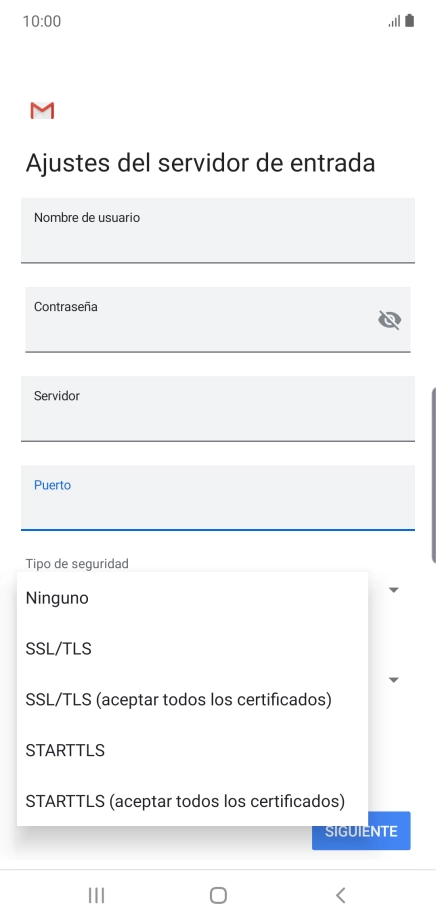Go back with navigation arrow

pyautogui.click(x=340, y=895)
